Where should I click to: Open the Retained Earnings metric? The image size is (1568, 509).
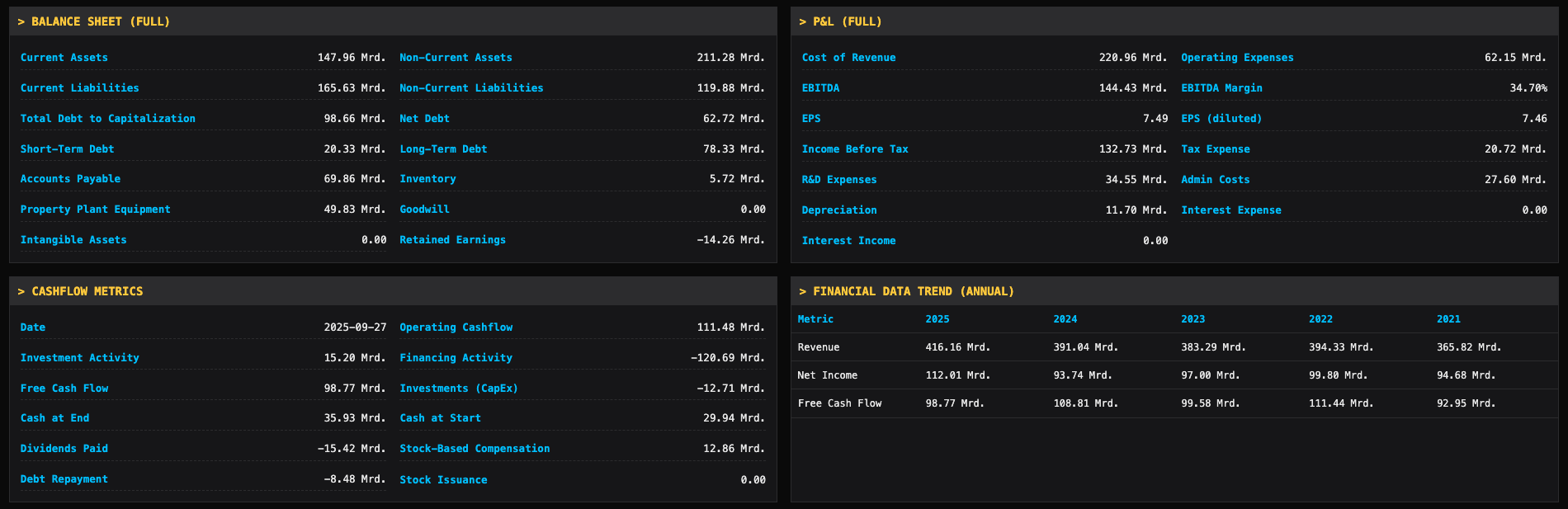(452, 240)
